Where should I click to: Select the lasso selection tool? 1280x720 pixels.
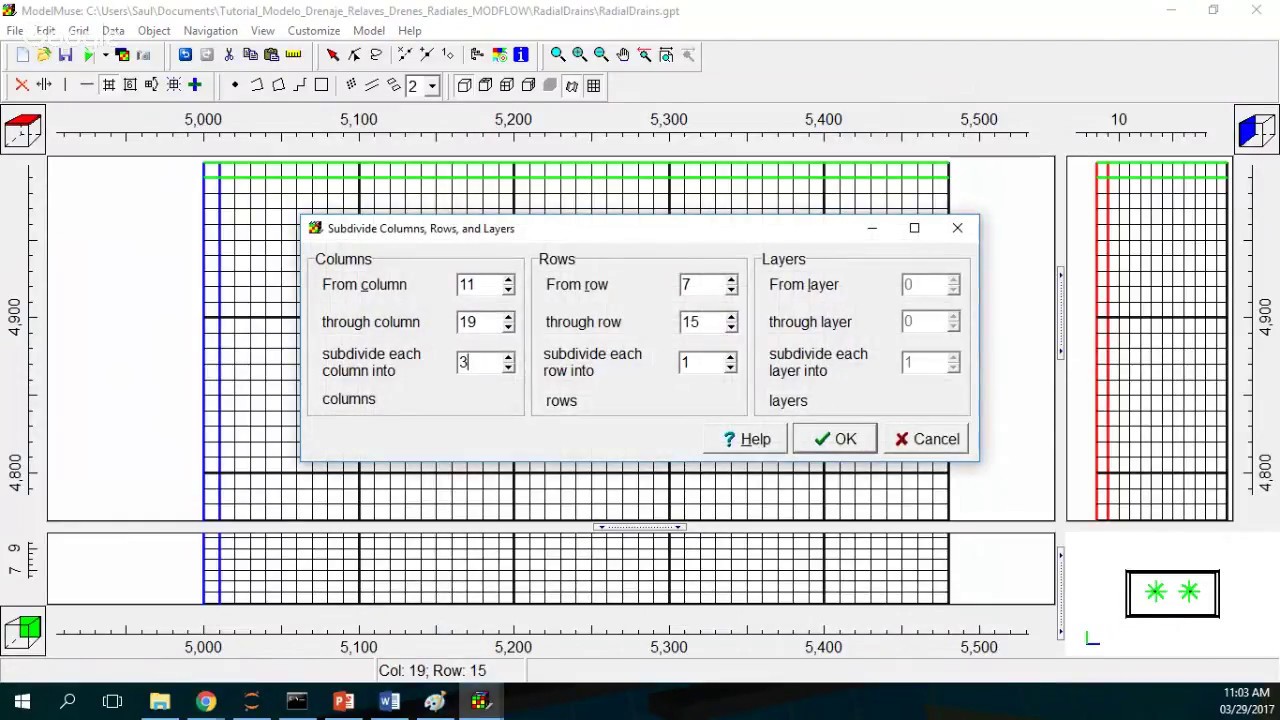(x=376, y=55)
